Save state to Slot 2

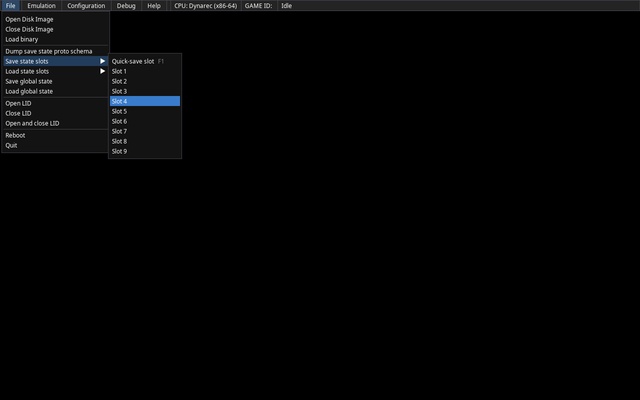point(145,81)
